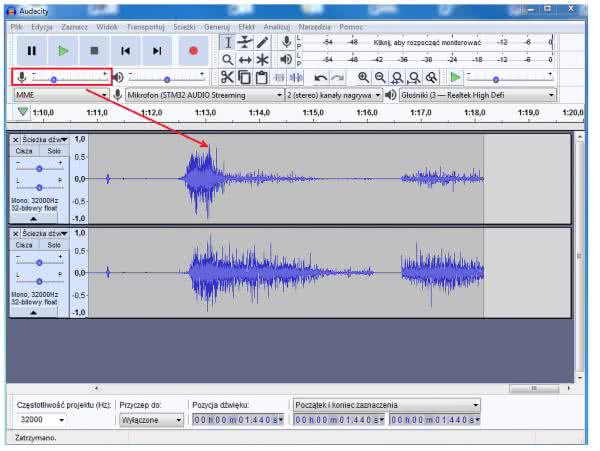Viewport: 600px width, 451px height.
Task: Collapse the second track using bottom arrow
Action: click(x=38, y=312)
